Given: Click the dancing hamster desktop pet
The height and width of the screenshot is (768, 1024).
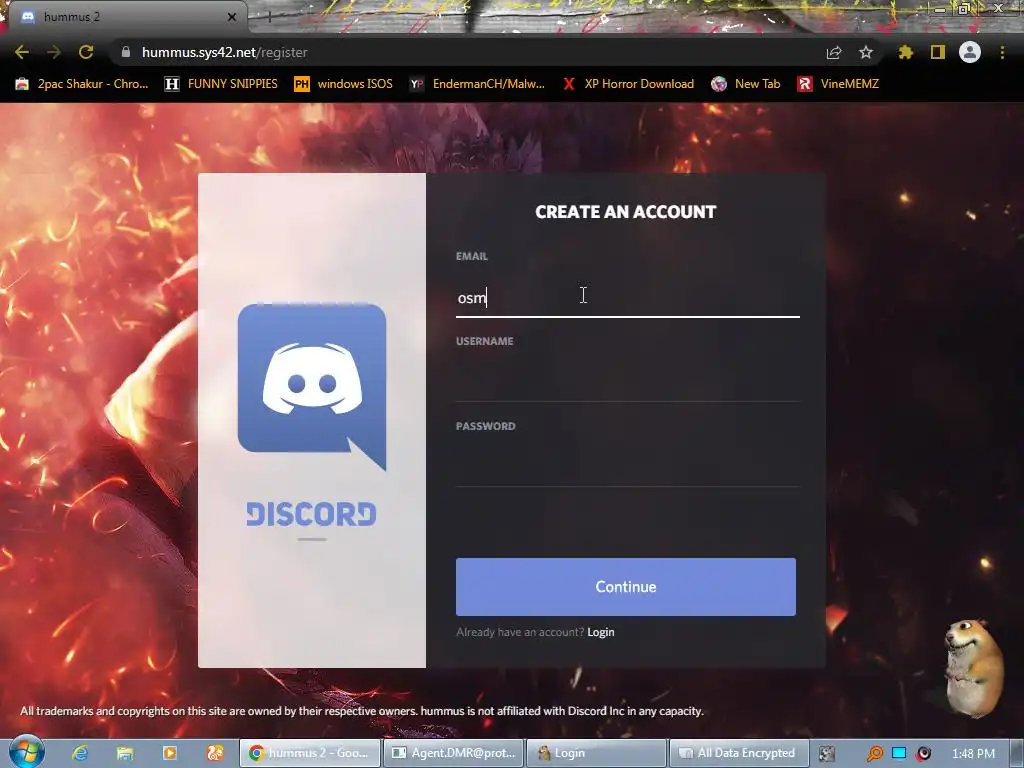Looking at the screenshot, I should pyautogui.click(x=973, y=667).
